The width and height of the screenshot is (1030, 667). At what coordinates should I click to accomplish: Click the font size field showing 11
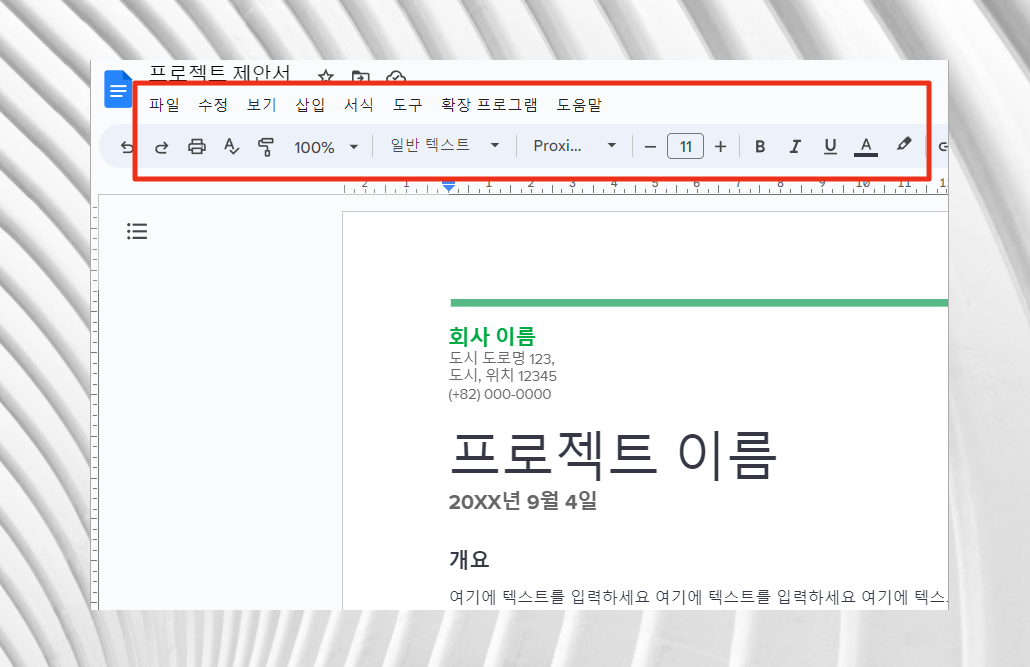click(685, 146)
